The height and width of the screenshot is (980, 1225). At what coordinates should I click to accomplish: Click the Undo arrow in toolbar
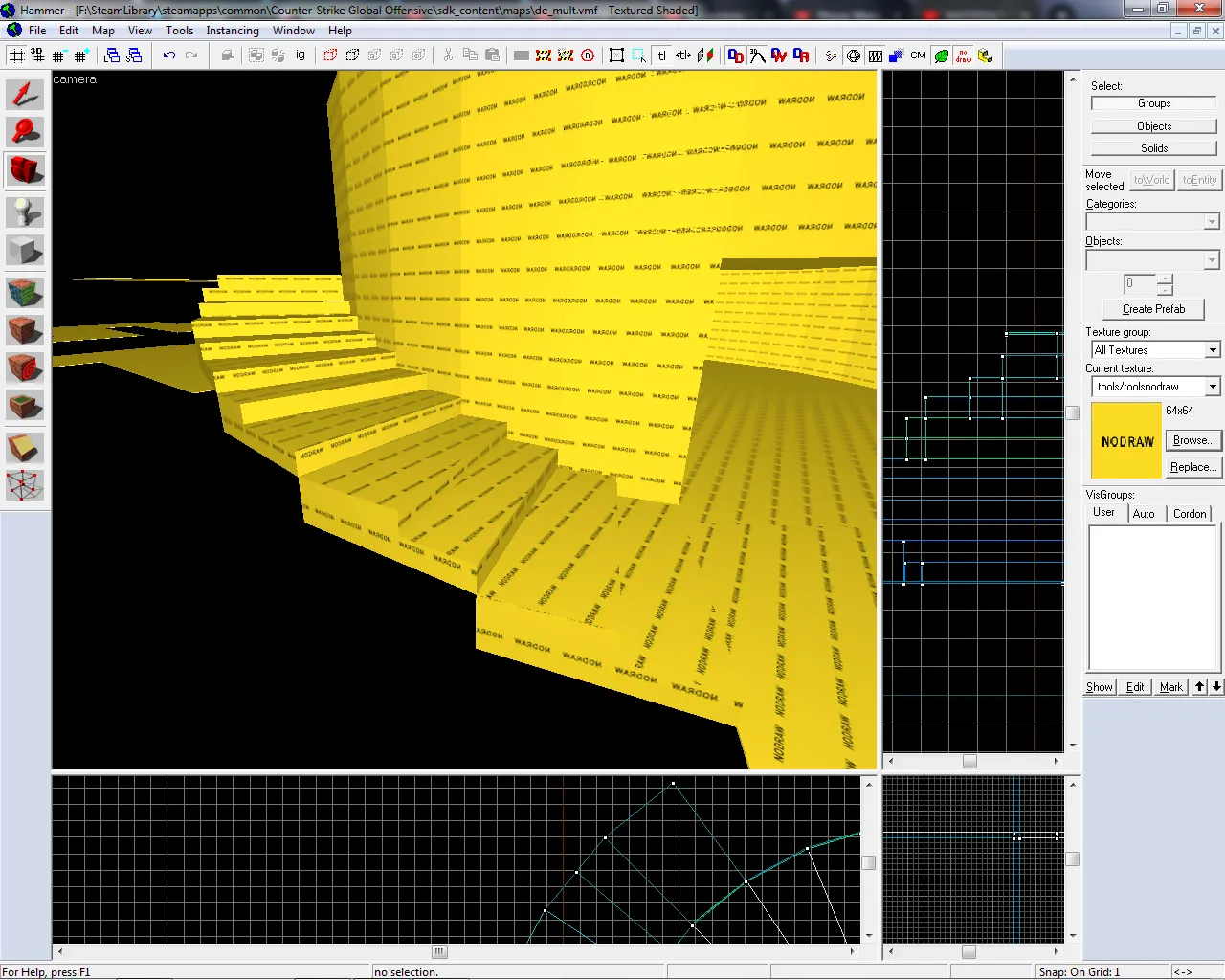(x=169, y=56)
